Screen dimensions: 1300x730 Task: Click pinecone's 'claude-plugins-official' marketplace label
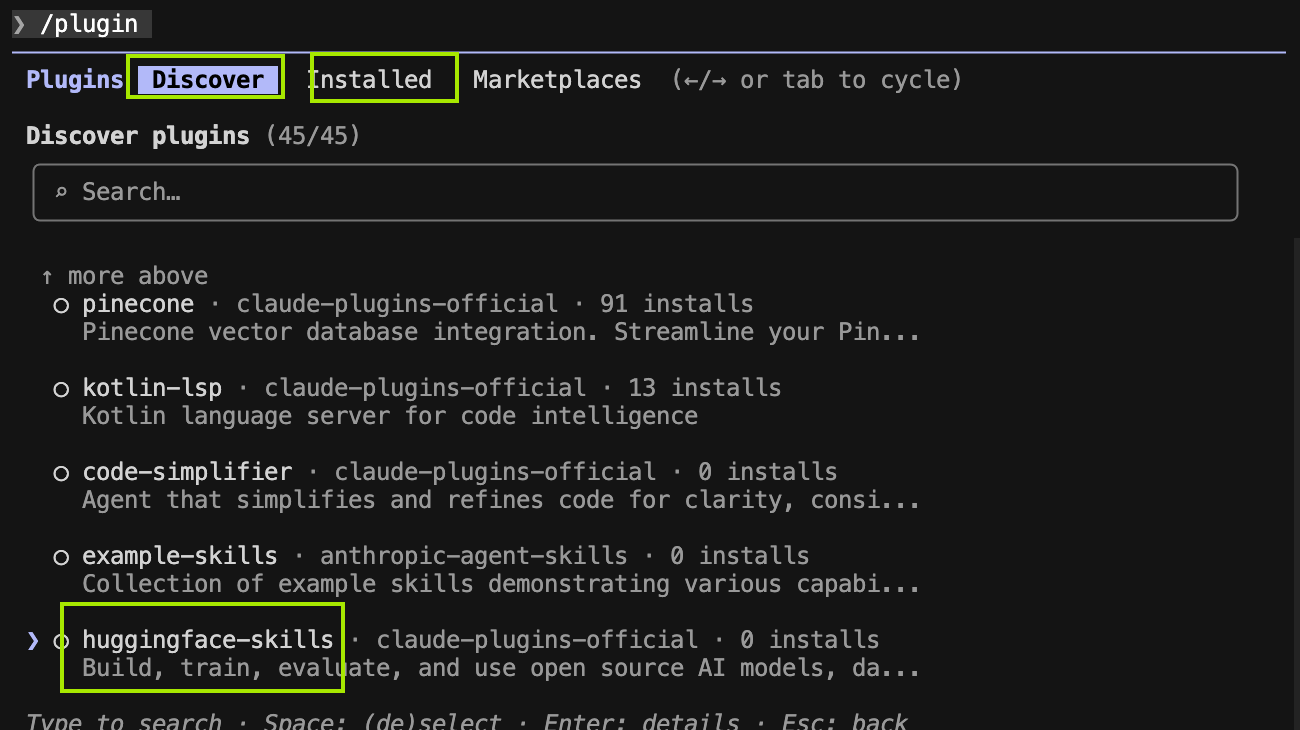coord(397,304)
